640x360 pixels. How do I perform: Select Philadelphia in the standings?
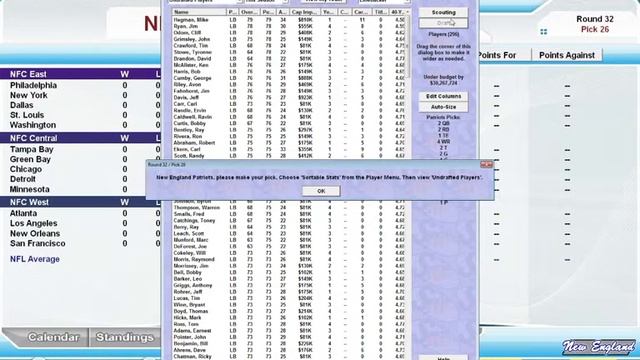[x=33, y=85]
